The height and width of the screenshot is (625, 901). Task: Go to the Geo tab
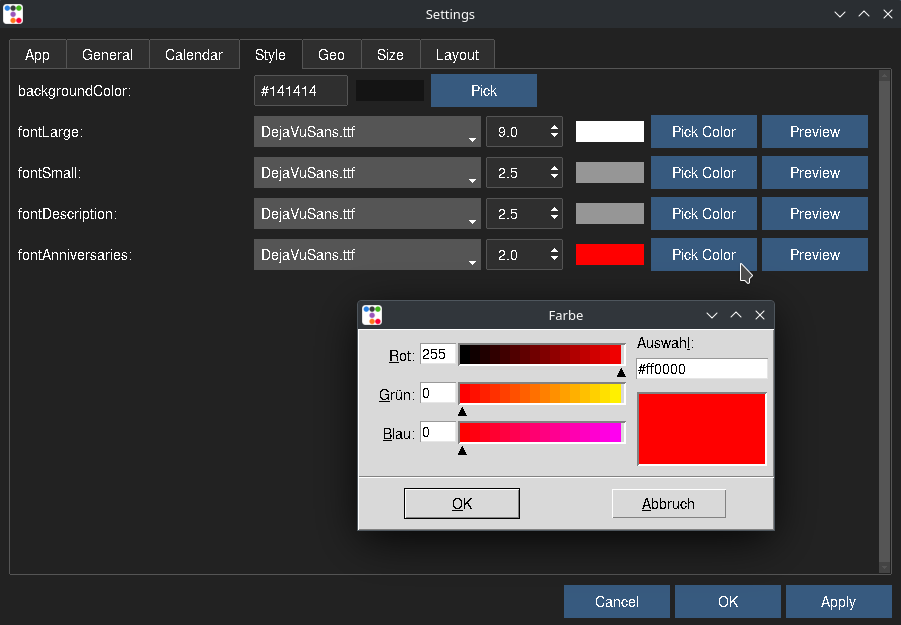332,55
